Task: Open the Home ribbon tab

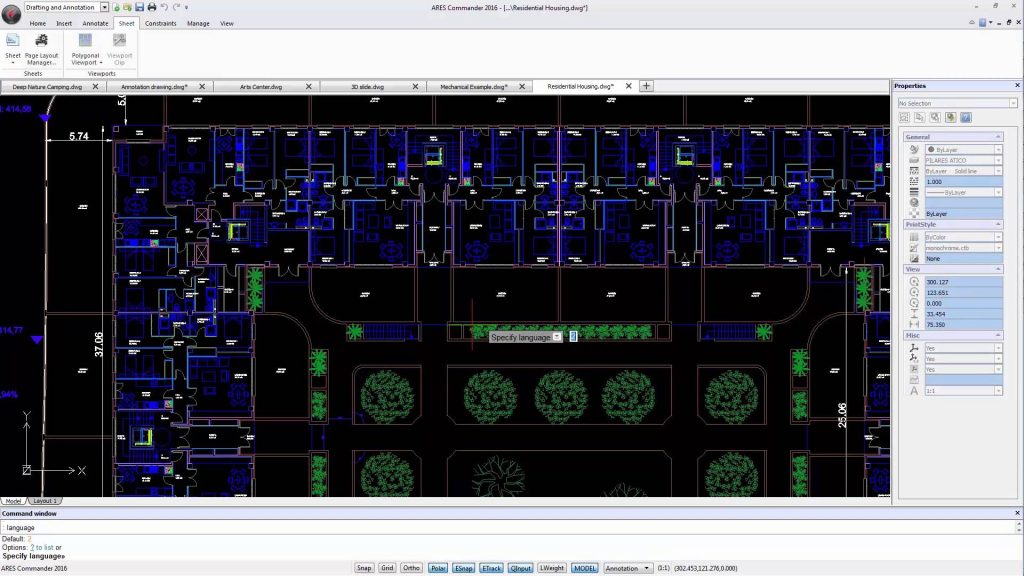Action: [38, 23]
